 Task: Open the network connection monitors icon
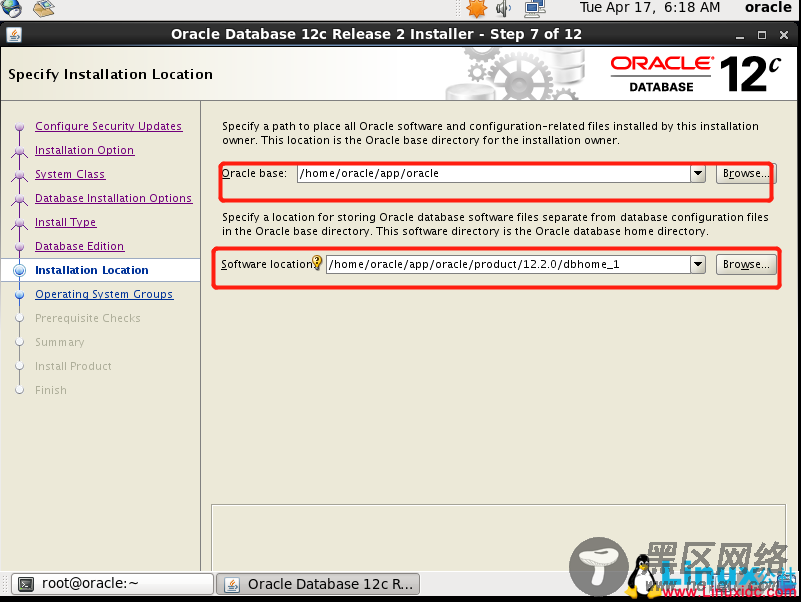pos(535,8)
